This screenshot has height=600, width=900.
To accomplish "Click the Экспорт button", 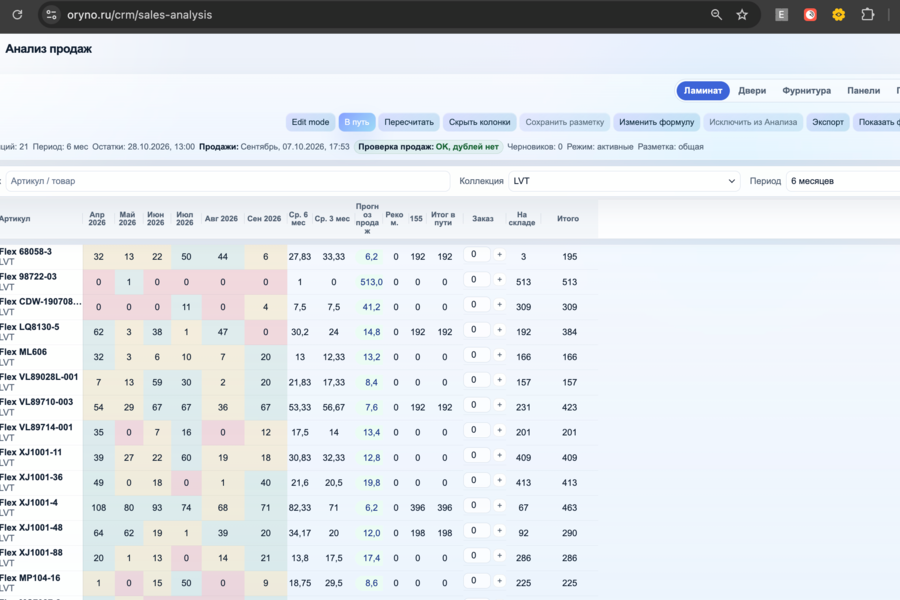I will (828, 122).
